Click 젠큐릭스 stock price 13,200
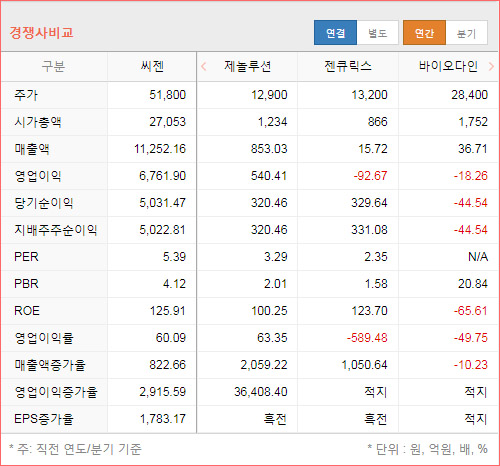Viewport: 500px width, 466px height. [369, 95]
